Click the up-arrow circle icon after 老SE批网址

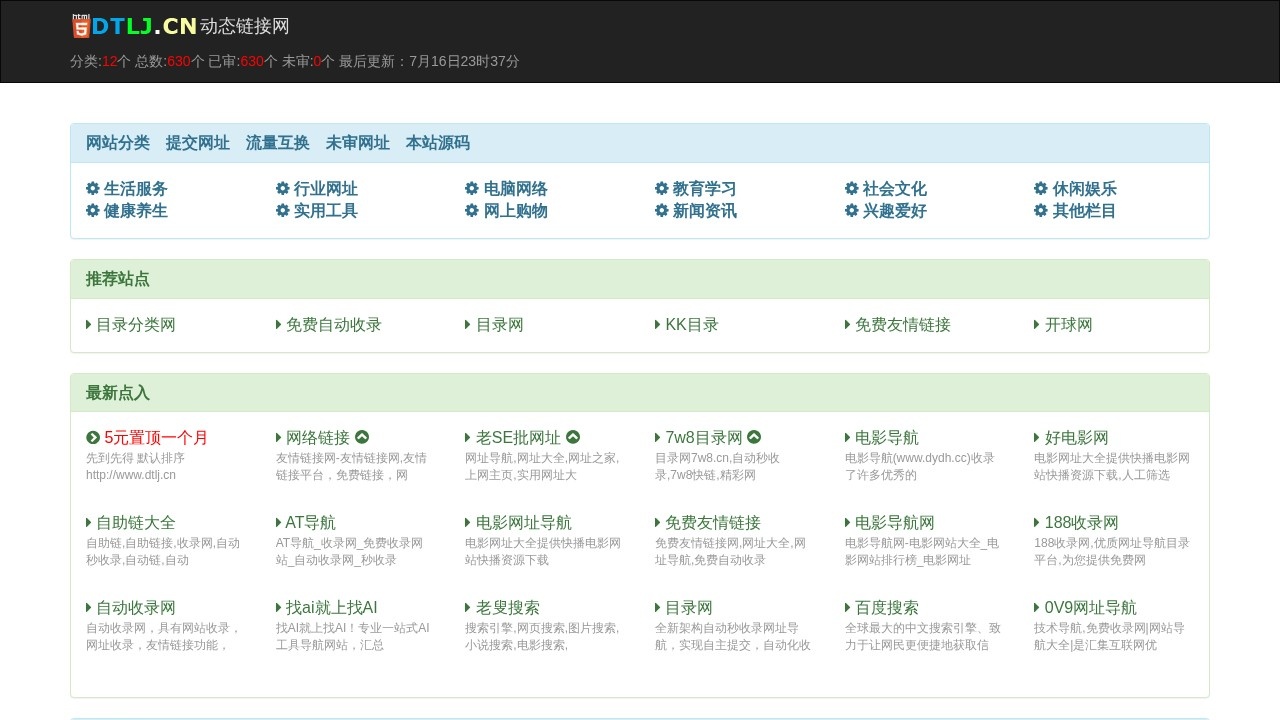click(573, 437)
